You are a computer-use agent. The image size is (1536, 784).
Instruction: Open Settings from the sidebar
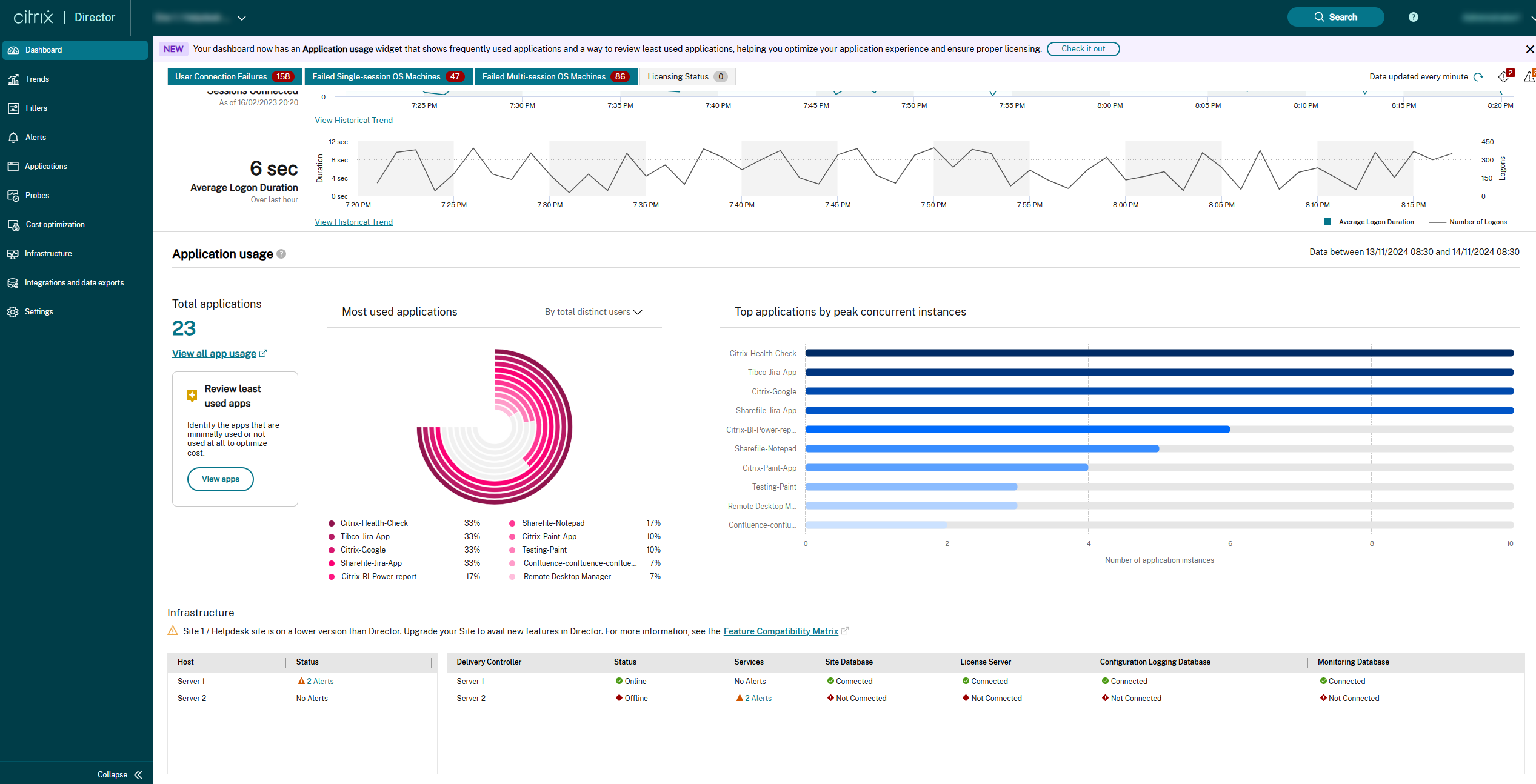pos(39,311)
